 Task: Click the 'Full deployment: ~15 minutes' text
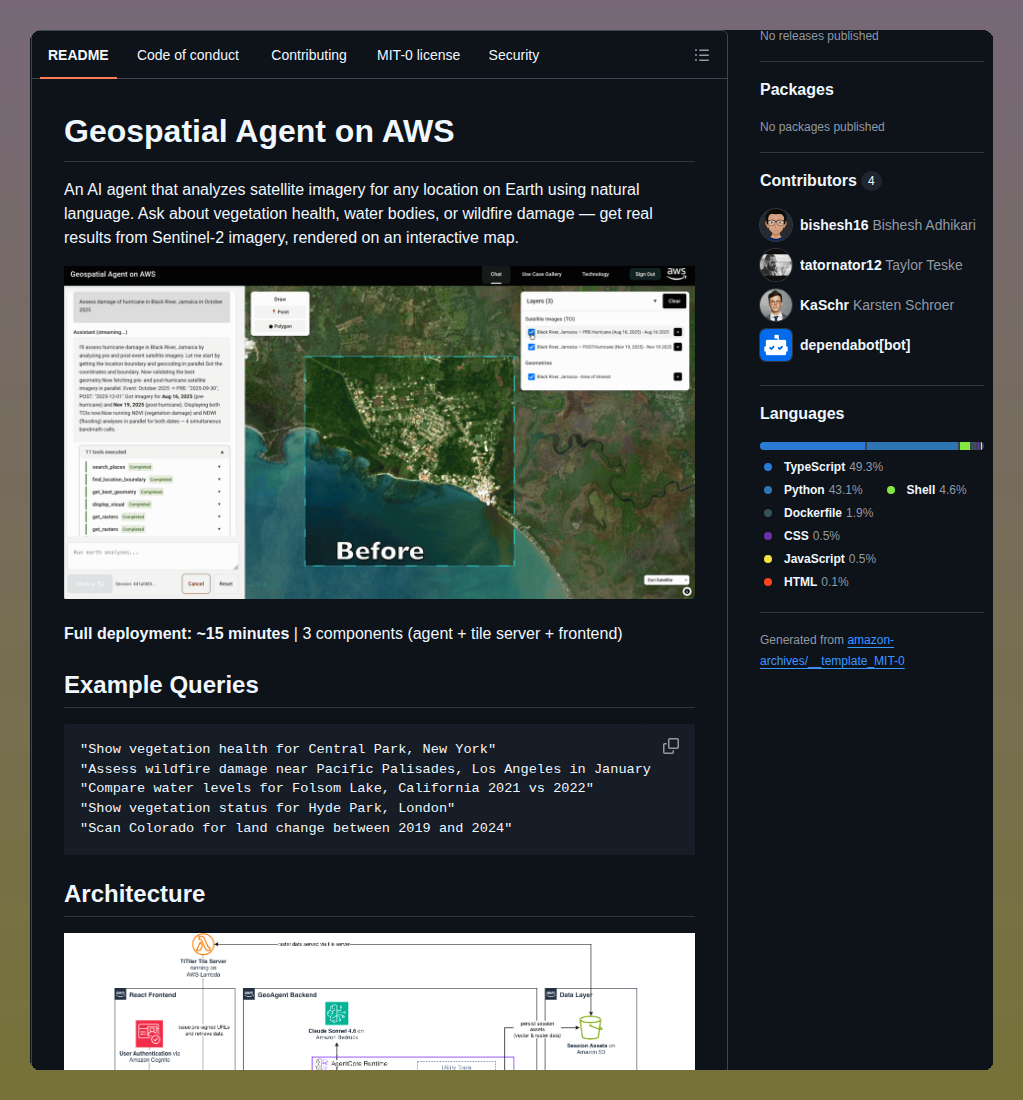point(176,633)
